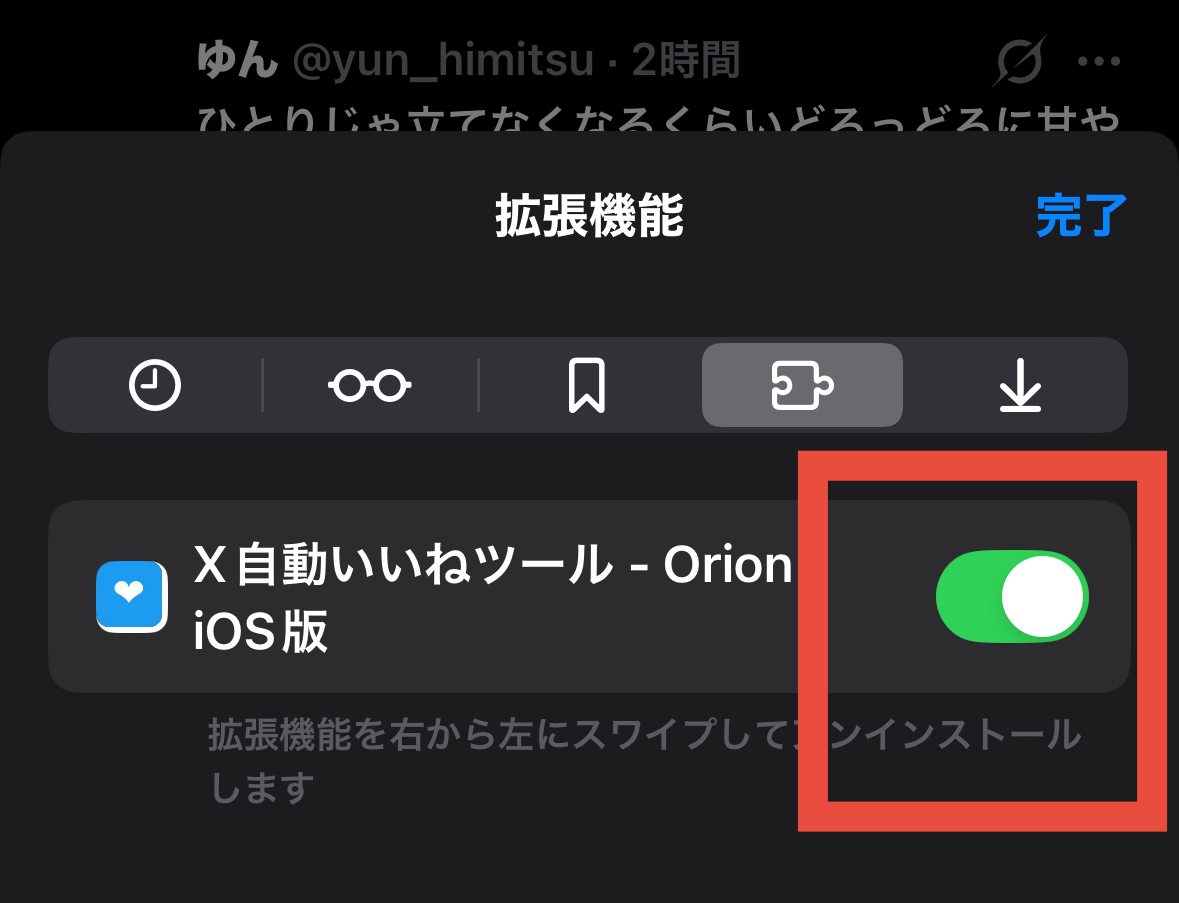Tap 完了 to close the extensions sheet
Viewport: 1179px width, 903px height.
point(1081,216)
